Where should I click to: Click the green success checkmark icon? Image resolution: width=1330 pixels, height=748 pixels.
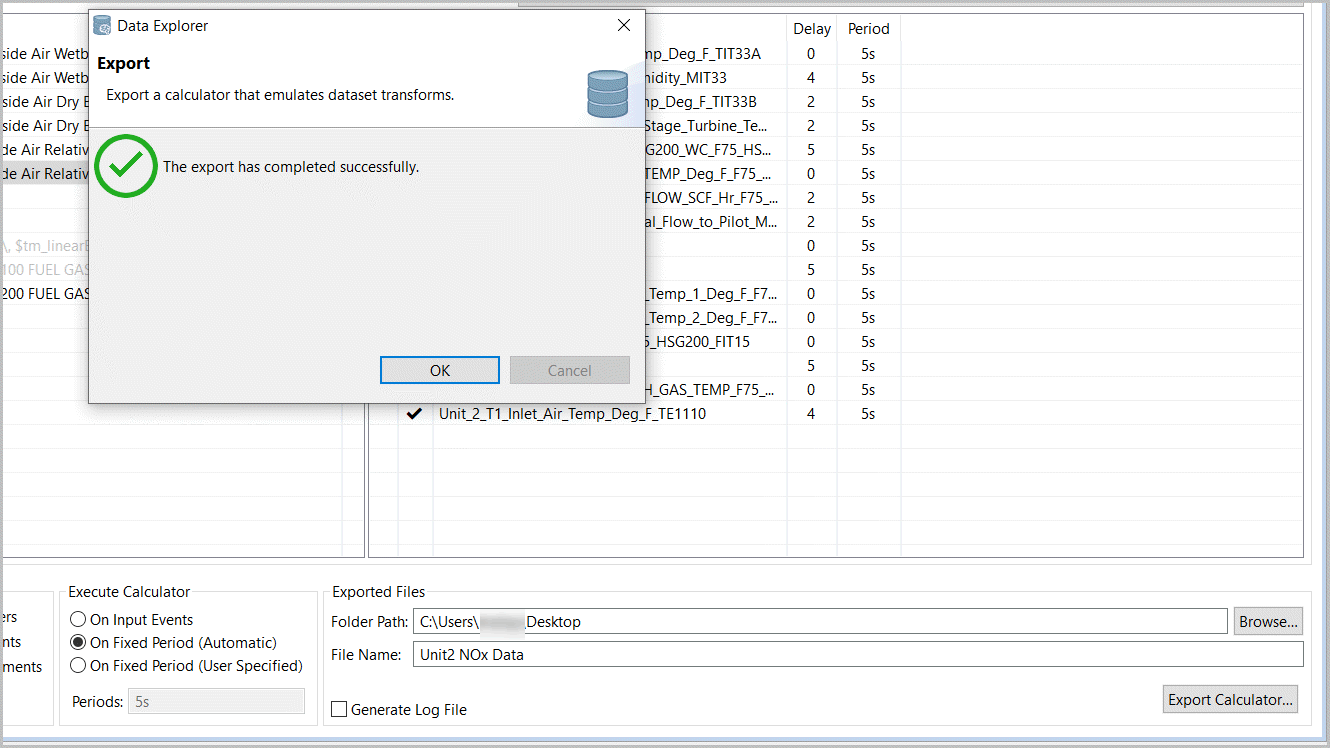click(x=126, y=166)
